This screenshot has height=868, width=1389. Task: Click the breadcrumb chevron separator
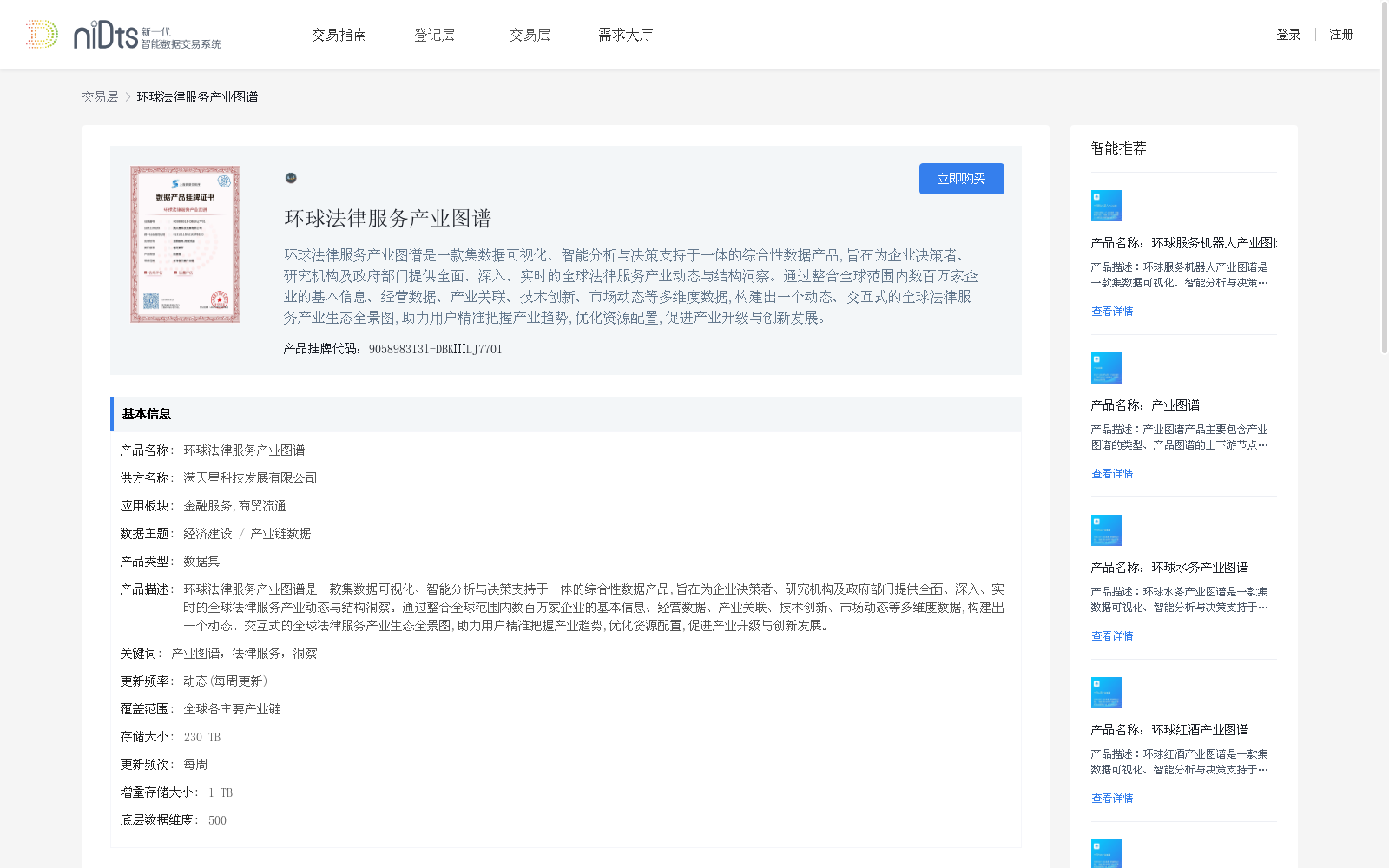(128, 97)
